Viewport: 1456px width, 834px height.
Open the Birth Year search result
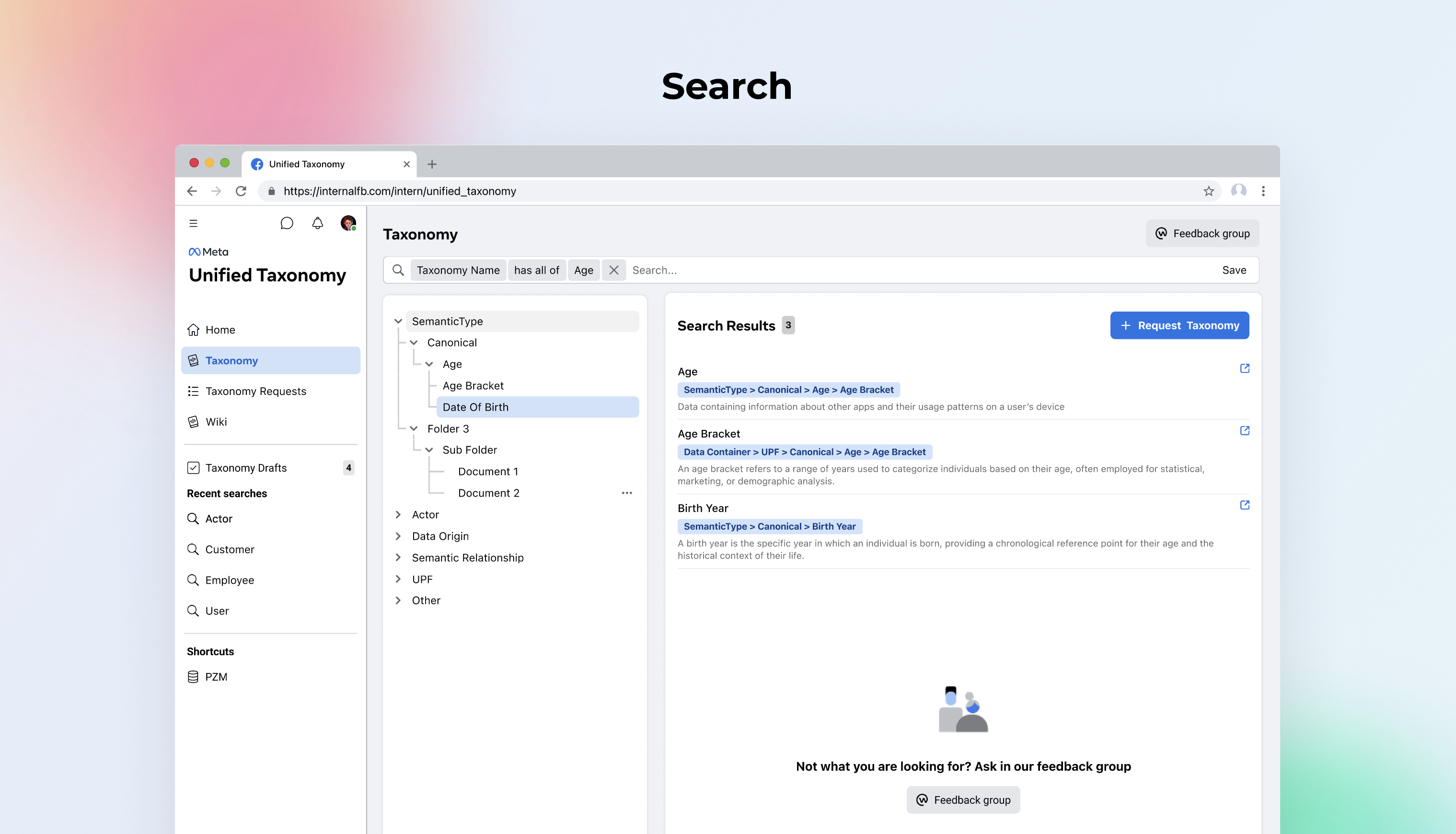[x=703, y=509]
